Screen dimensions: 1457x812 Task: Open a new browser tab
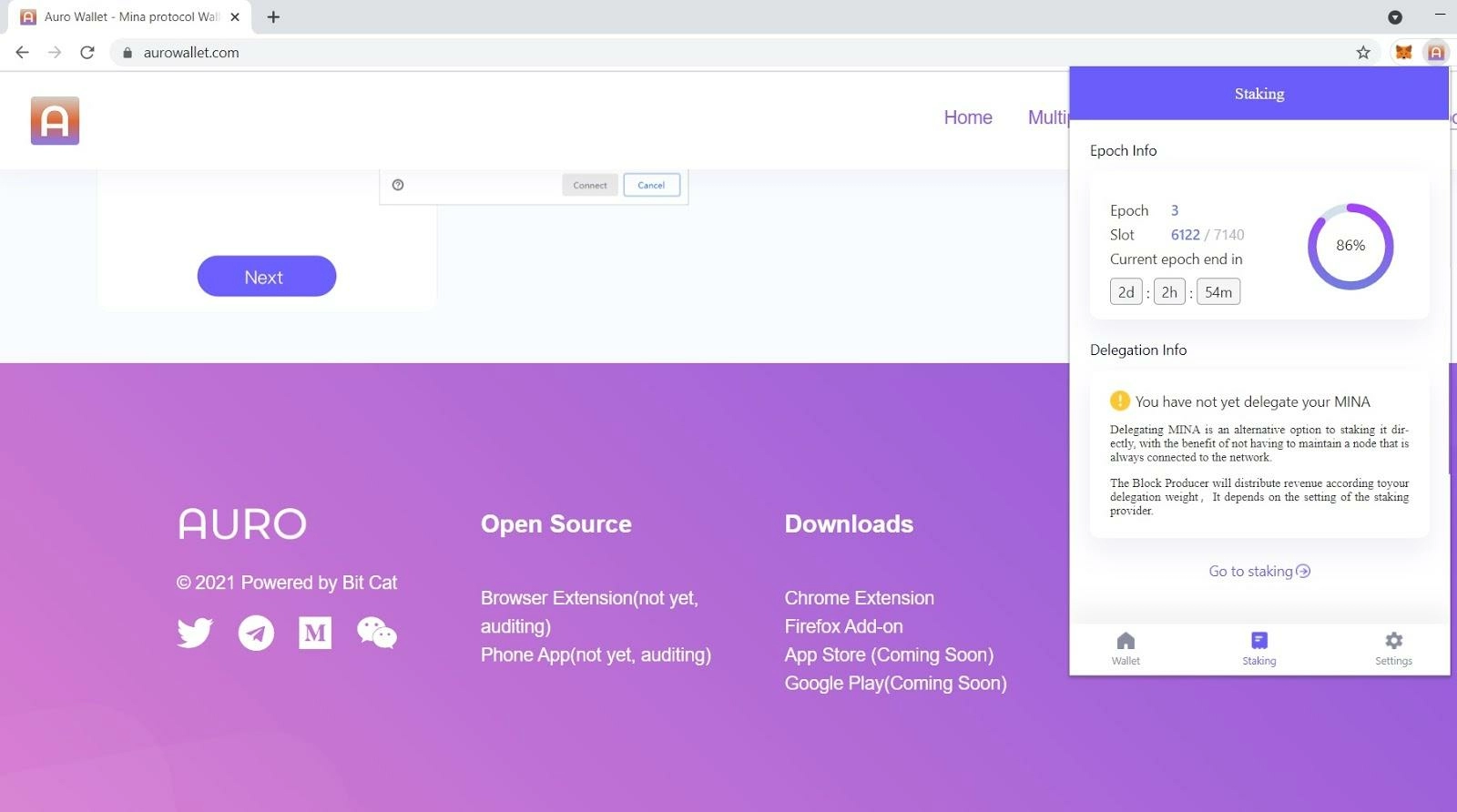[x=273, y=16]
